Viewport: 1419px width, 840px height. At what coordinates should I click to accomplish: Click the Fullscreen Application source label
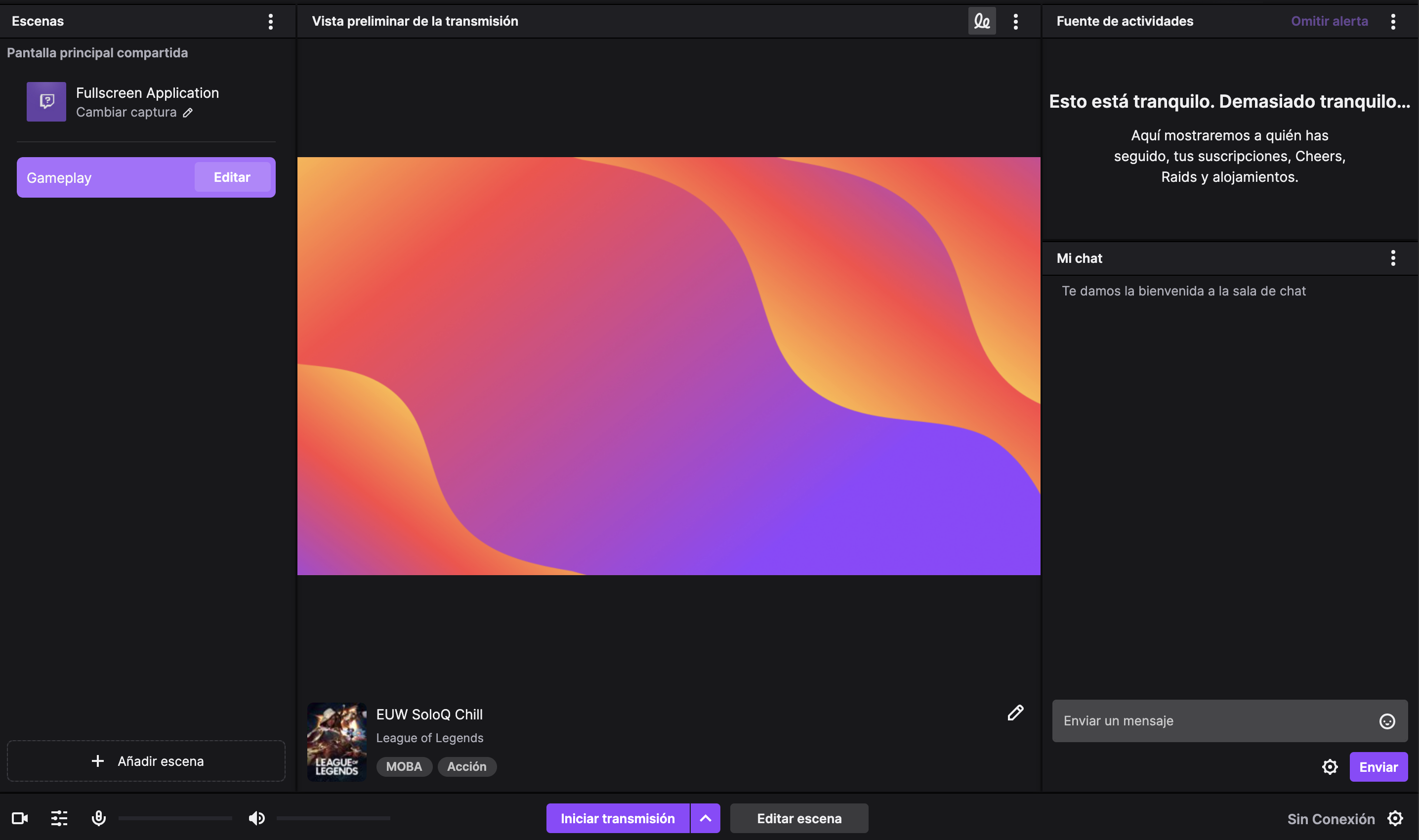tap(147, 93)
